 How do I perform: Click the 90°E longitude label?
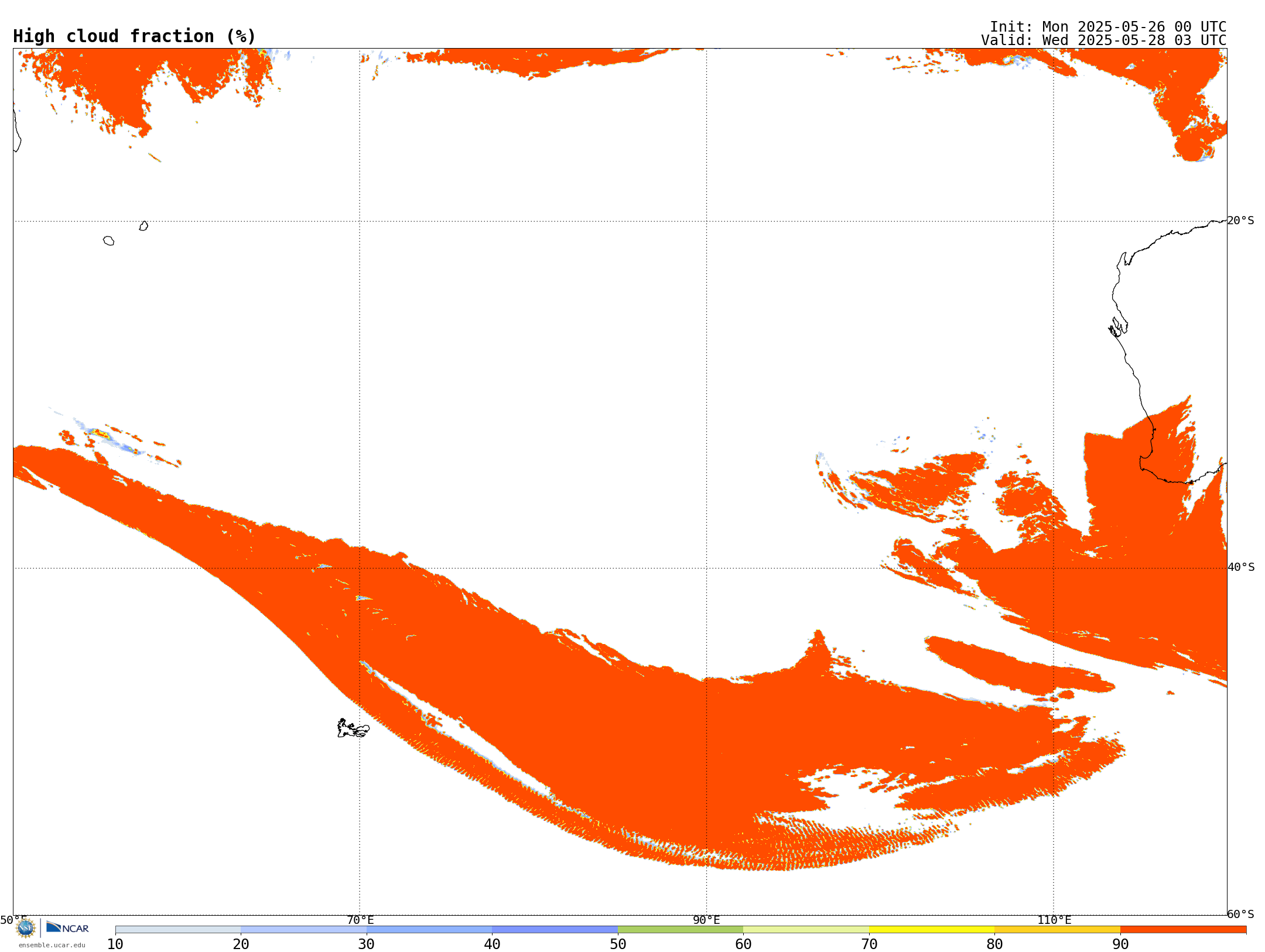[706, 920]
